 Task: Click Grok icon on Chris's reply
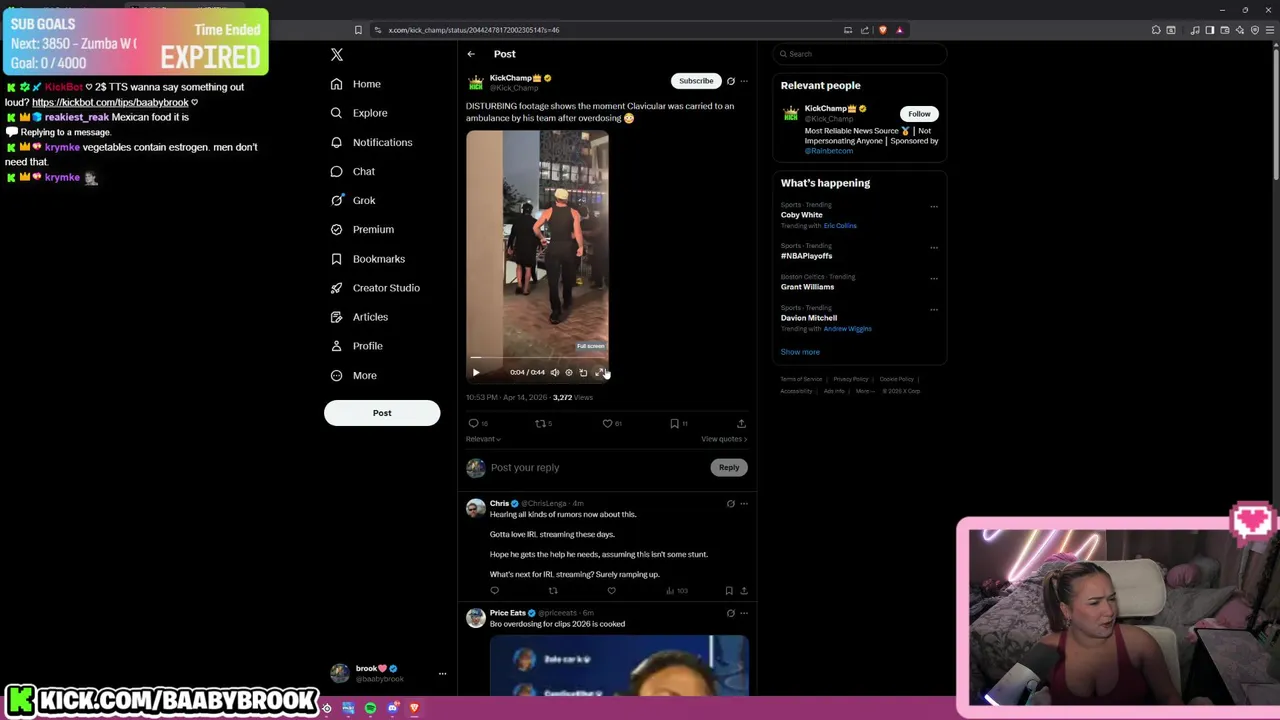click(x=730, y=504)
